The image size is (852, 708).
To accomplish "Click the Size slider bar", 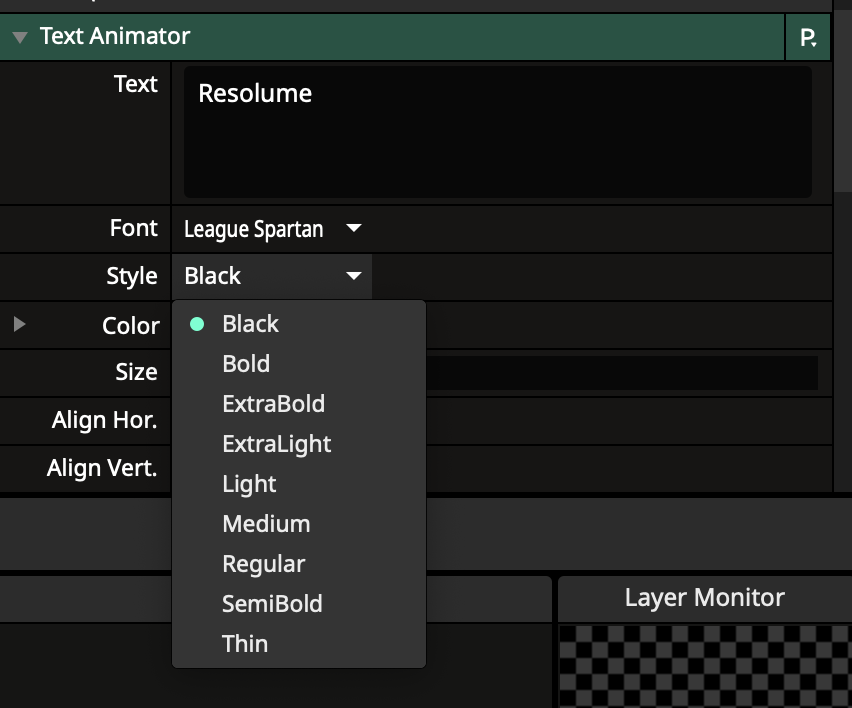I will tap(620, 372).
